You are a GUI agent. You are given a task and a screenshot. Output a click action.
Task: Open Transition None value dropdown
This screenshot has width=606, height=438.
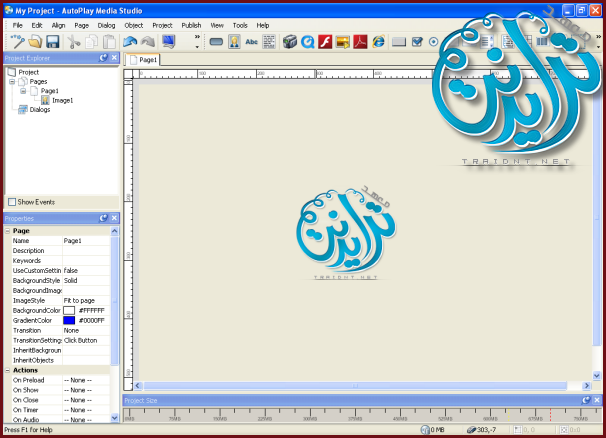(86, 330)
